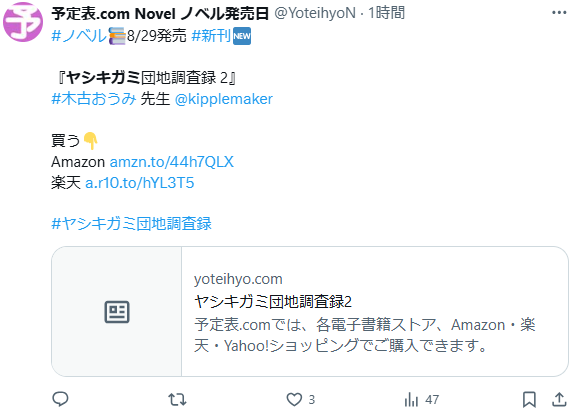Repost the tweet with retweet icon

tap(177, 399)
